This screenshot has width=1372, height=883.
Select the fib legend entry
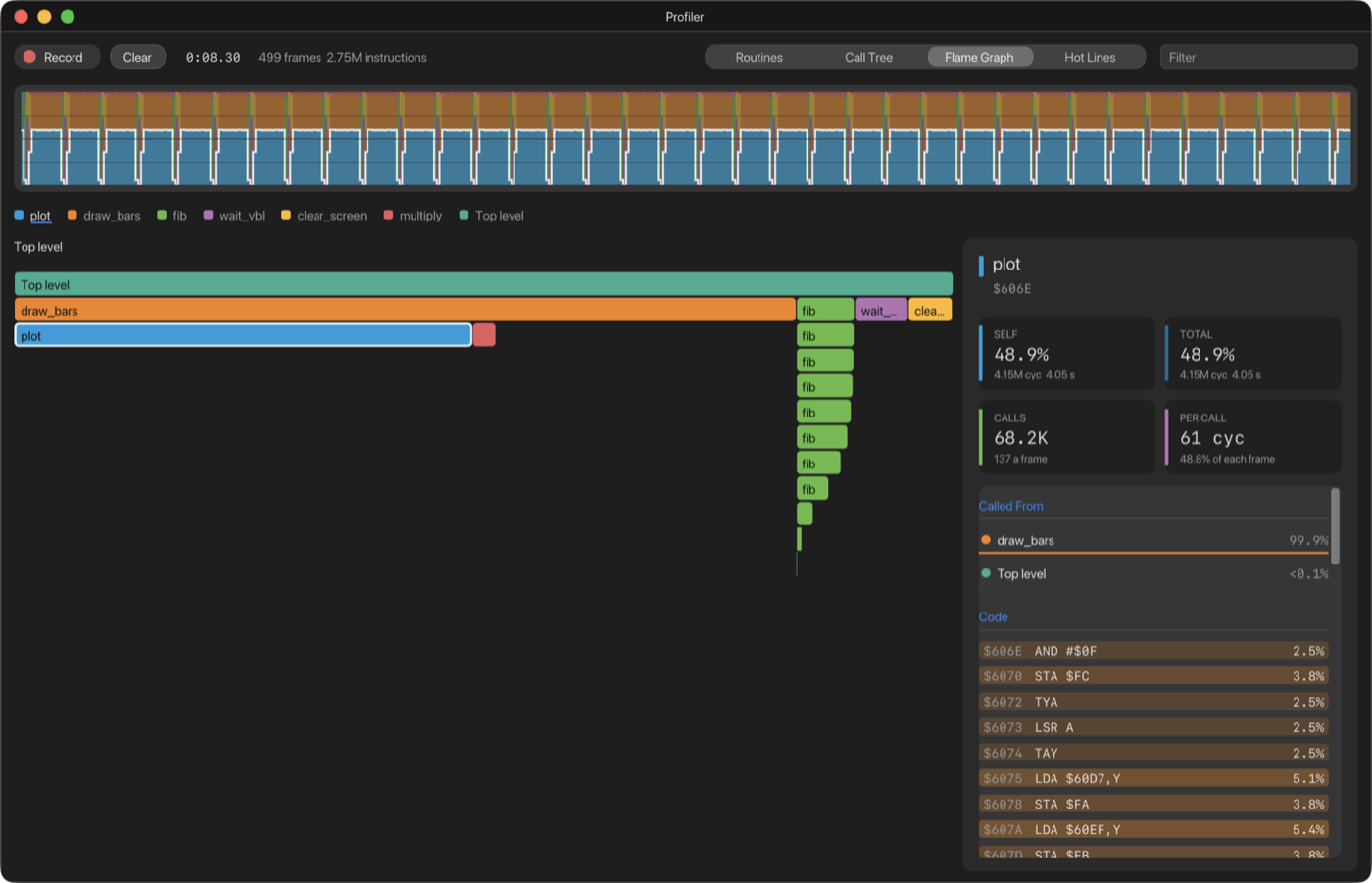coord(171,216)
